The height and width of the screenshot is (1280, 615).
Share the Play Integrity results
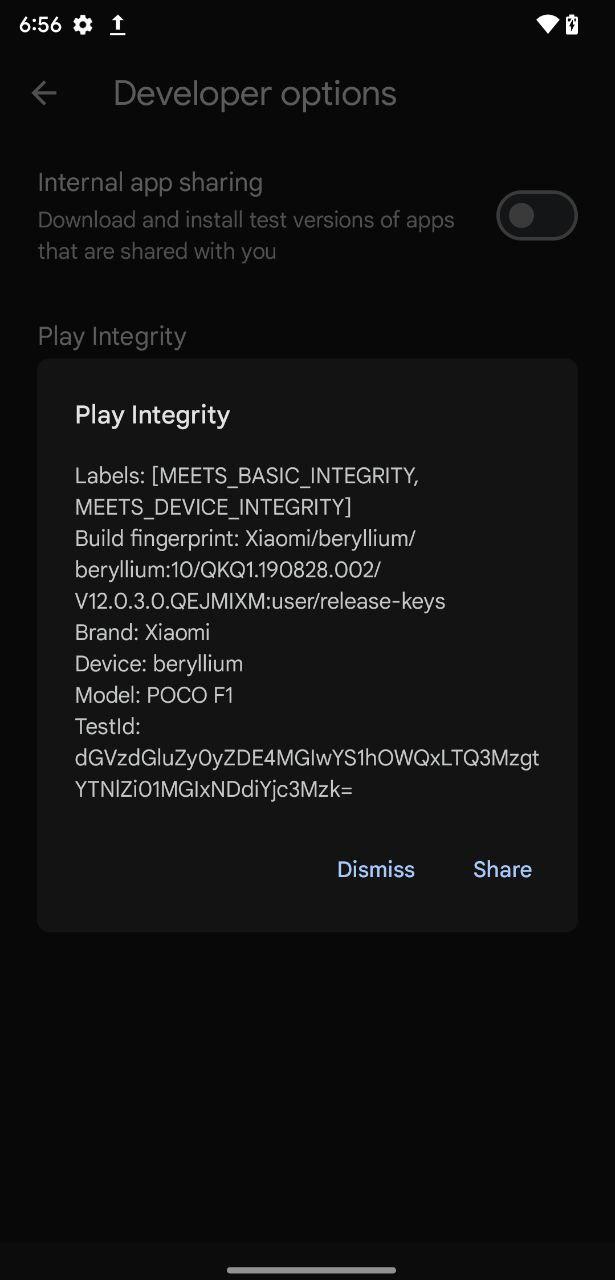coord(502,869)
